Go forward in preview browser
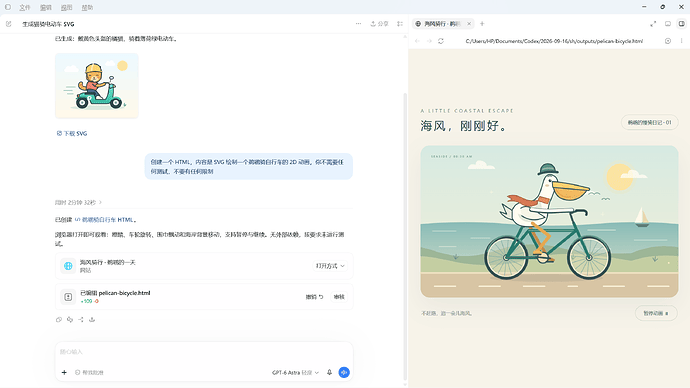Viewport: 690px width, 388px height. 429,41
